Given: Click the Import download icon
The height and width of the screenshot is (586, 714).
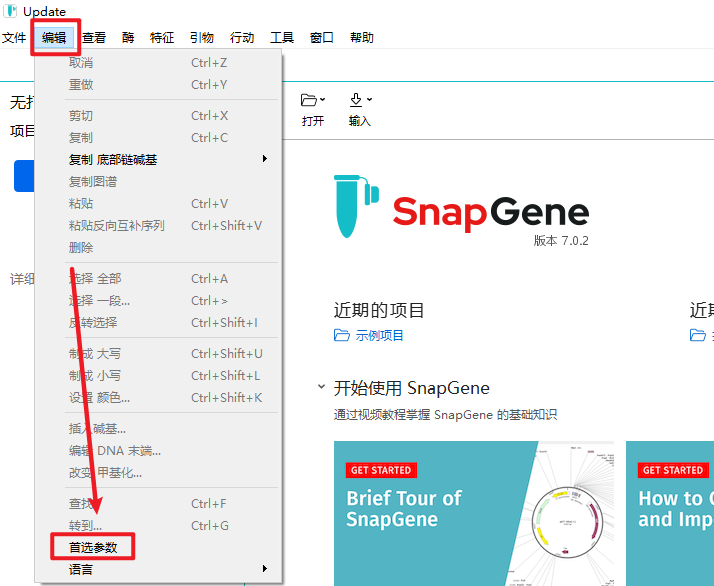Looking at the screenshot, I should [356, 100].
